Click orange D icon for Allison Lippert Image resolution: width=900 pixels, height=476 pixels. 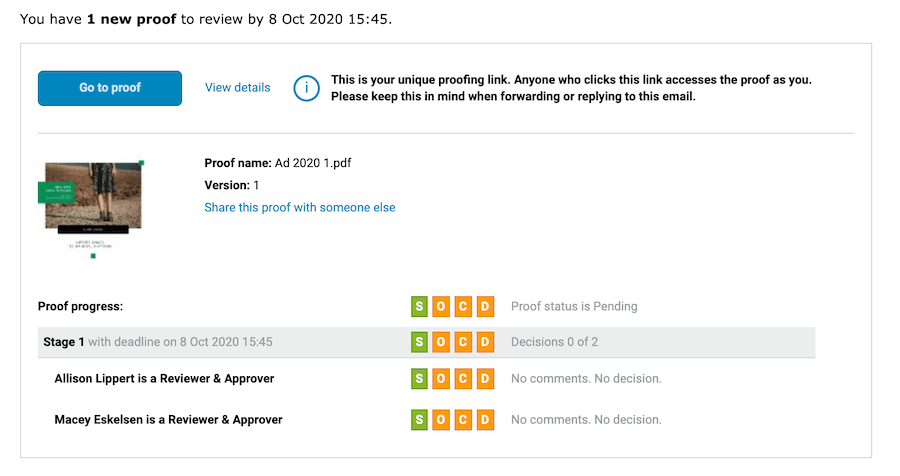pyautogui.click(x=485, y=379)
